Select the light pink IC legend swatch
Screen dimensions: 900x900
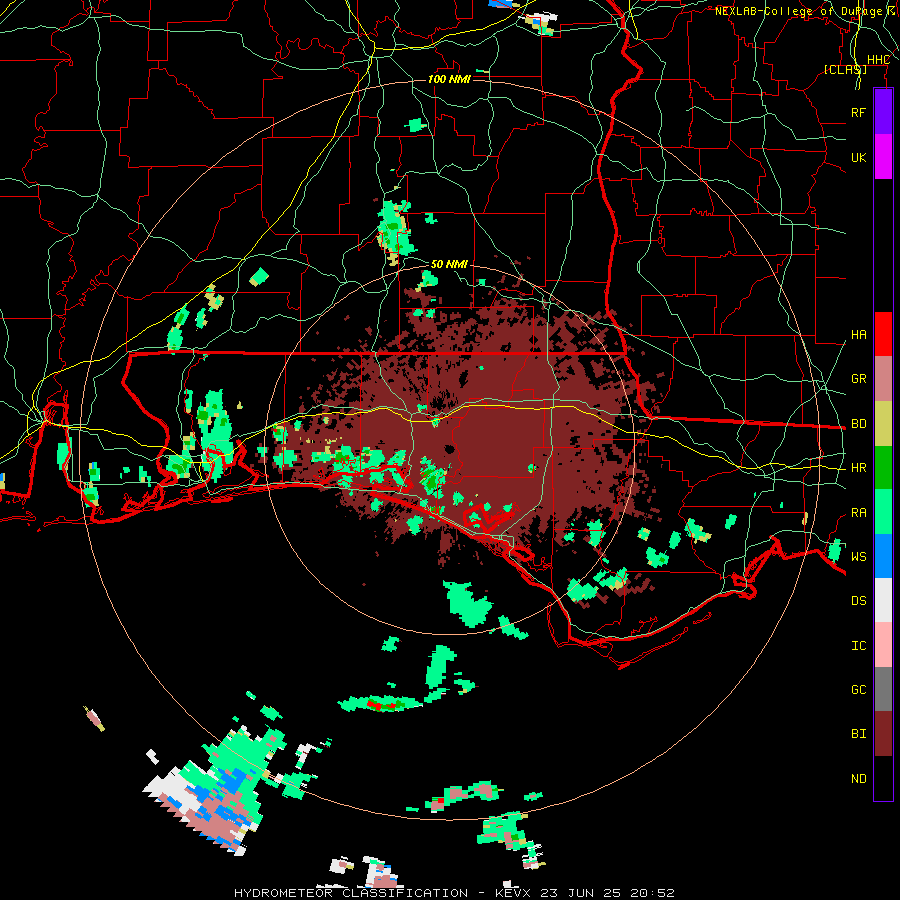tap(883, 645)
